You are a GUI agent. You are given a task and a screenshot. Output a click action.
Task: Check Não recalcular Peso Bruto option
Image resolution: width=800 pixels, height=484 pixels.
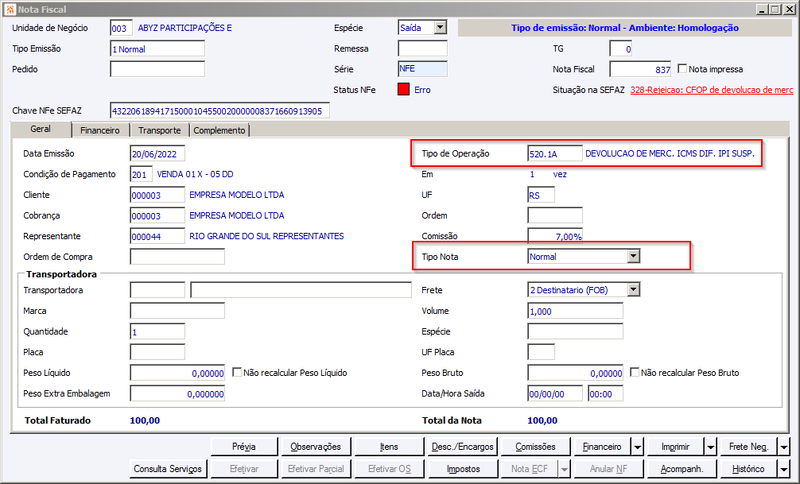[634, 372]
